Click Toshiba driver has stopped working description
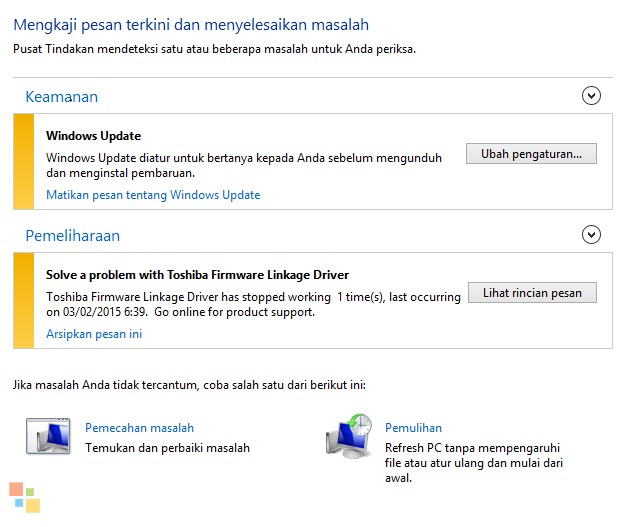This screenshot has width=627, height=527. click(254, 304)
